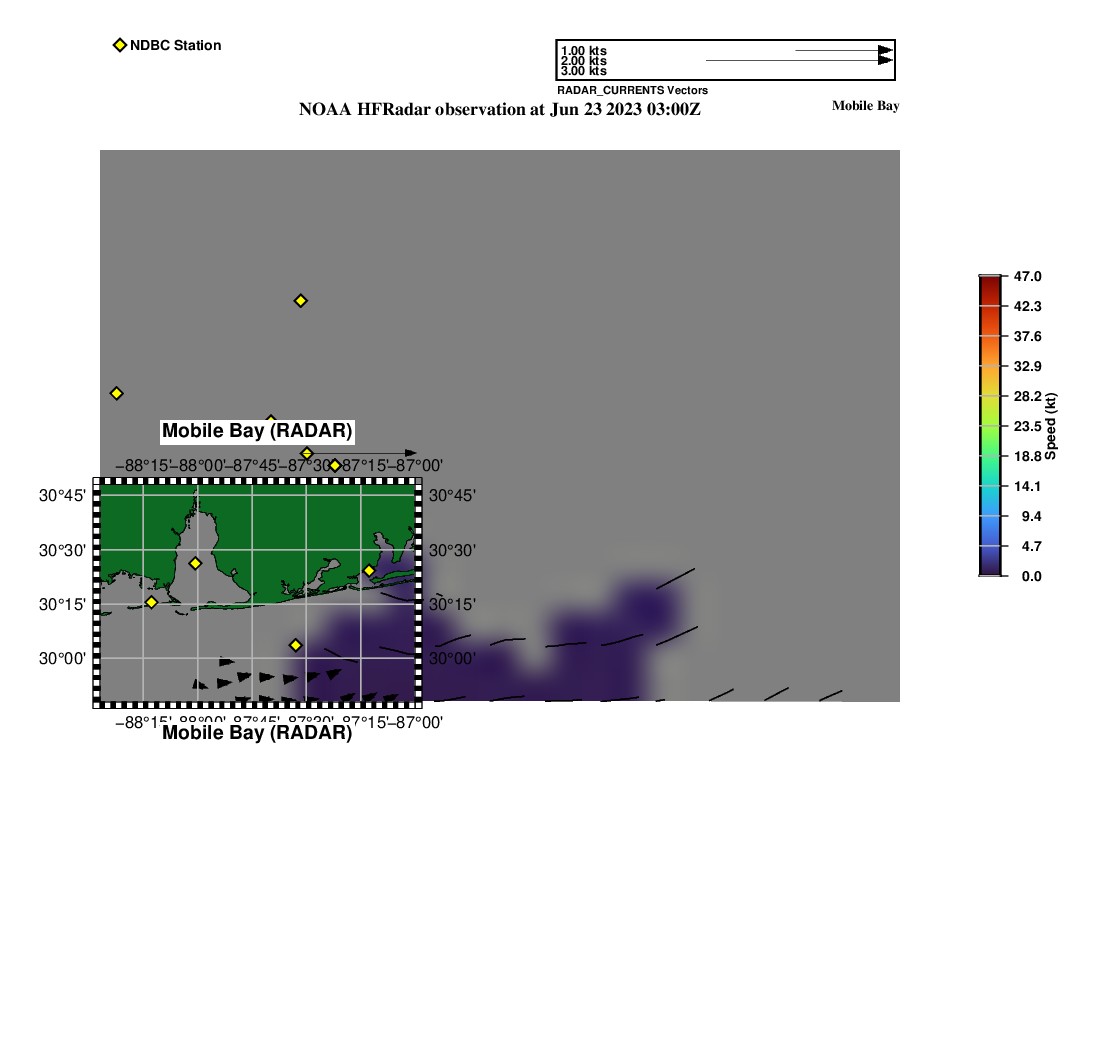Click the '1.00 kts' vector legend entry
This screenshot has width=1100, height=1050.
click(583, 51)
